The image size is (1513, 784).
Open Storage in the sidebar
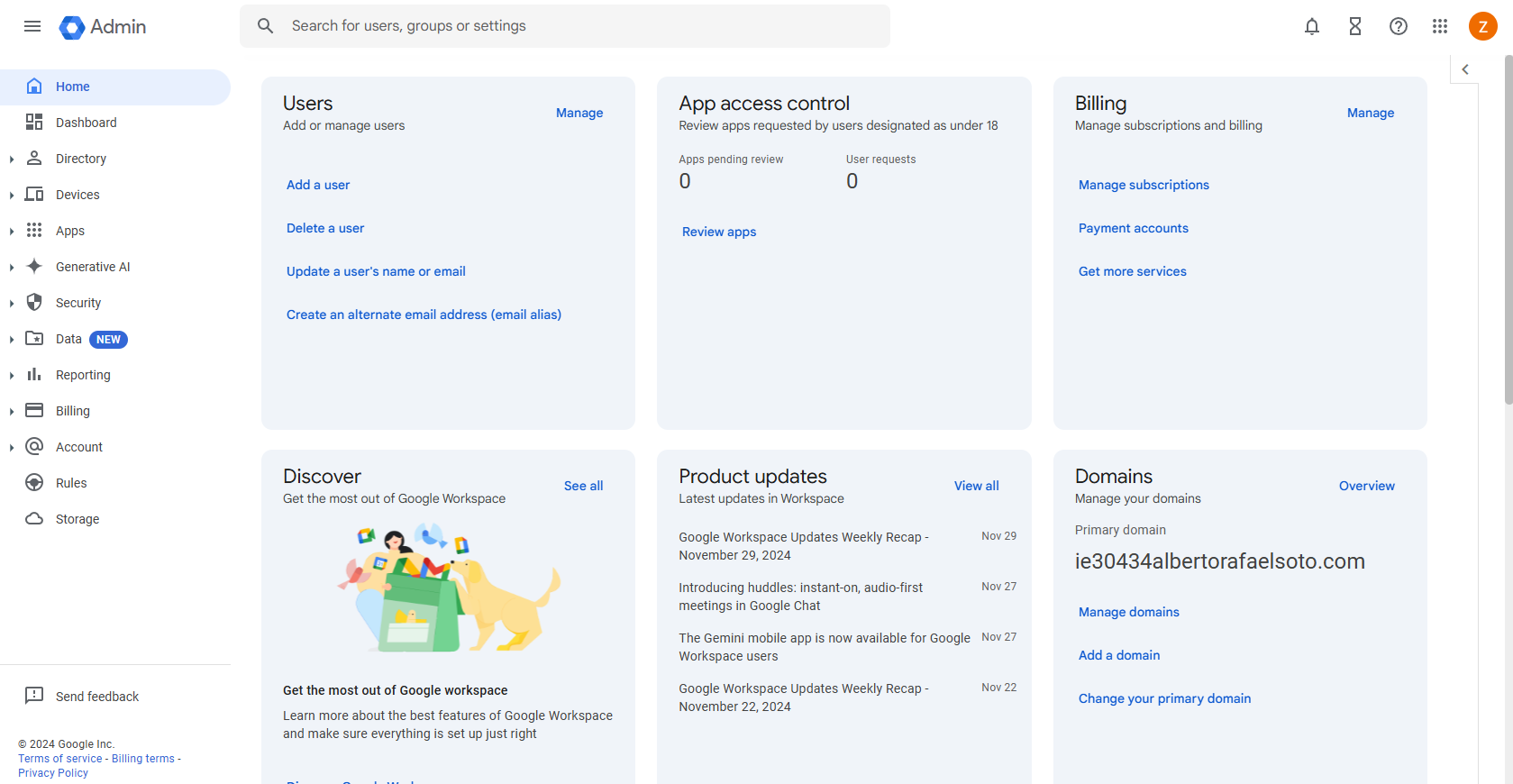[77, 519]
